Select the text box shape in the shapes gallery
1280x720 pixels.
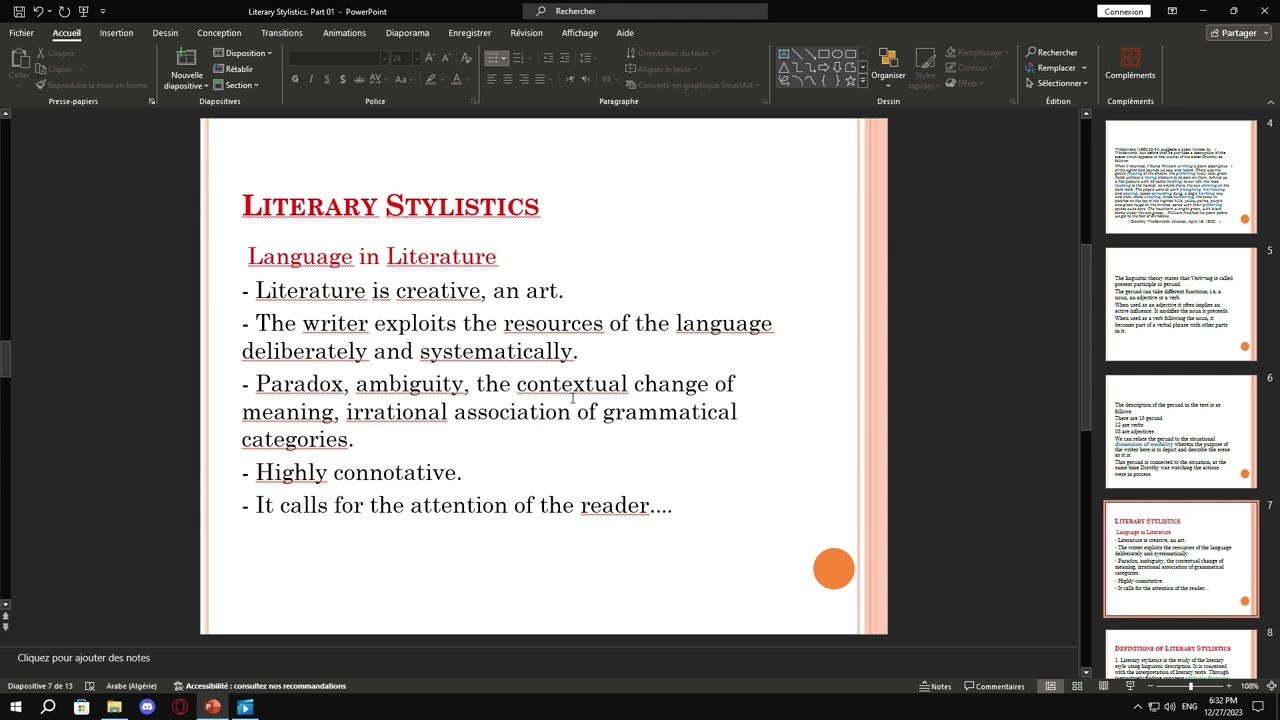click(x=784, y=54)
